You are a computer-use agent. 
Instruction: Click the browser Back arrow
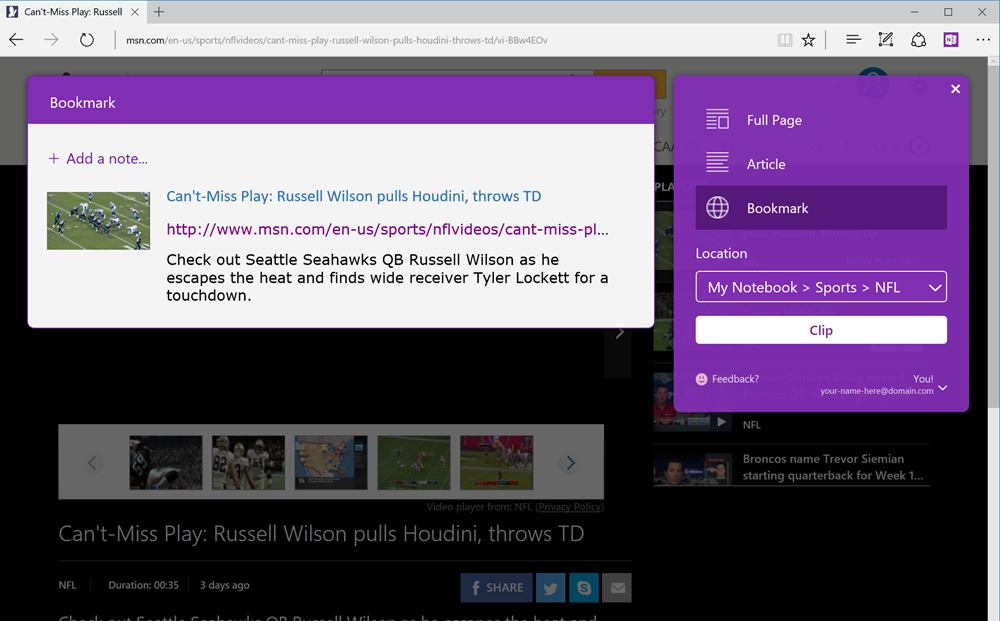(x=17, y=40)
